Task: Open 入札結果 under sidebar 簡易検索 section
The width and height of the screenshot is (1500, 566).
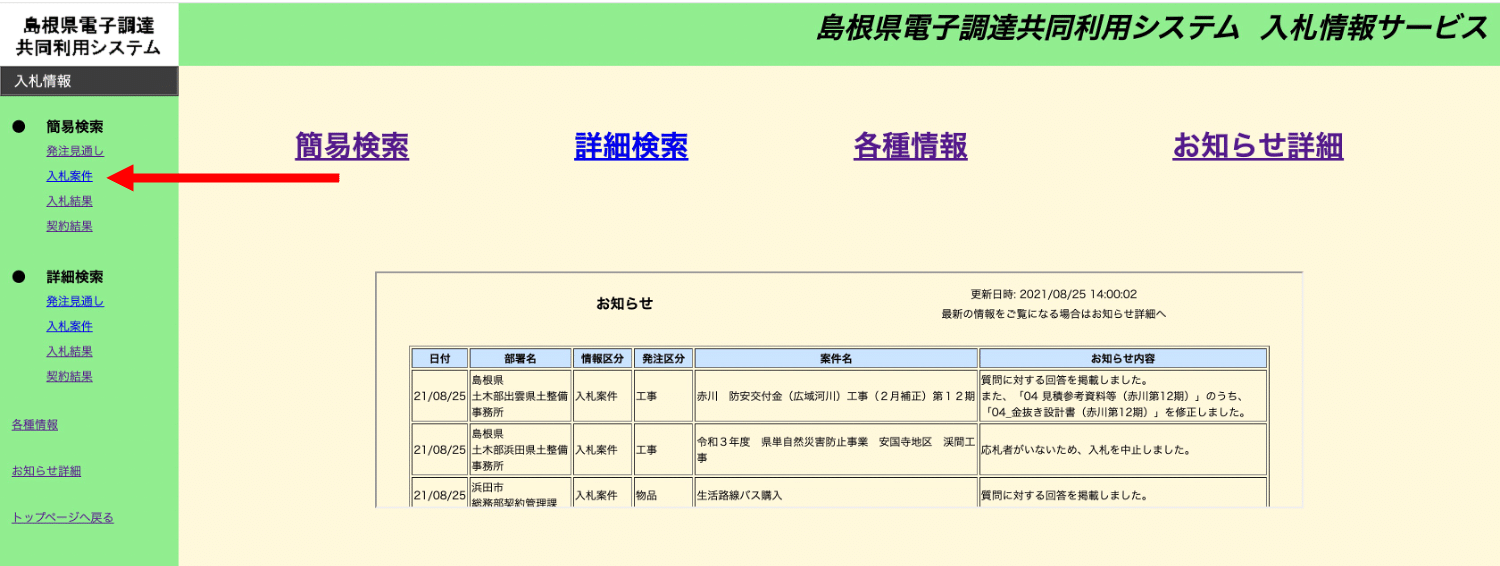Action: [69, 201]
